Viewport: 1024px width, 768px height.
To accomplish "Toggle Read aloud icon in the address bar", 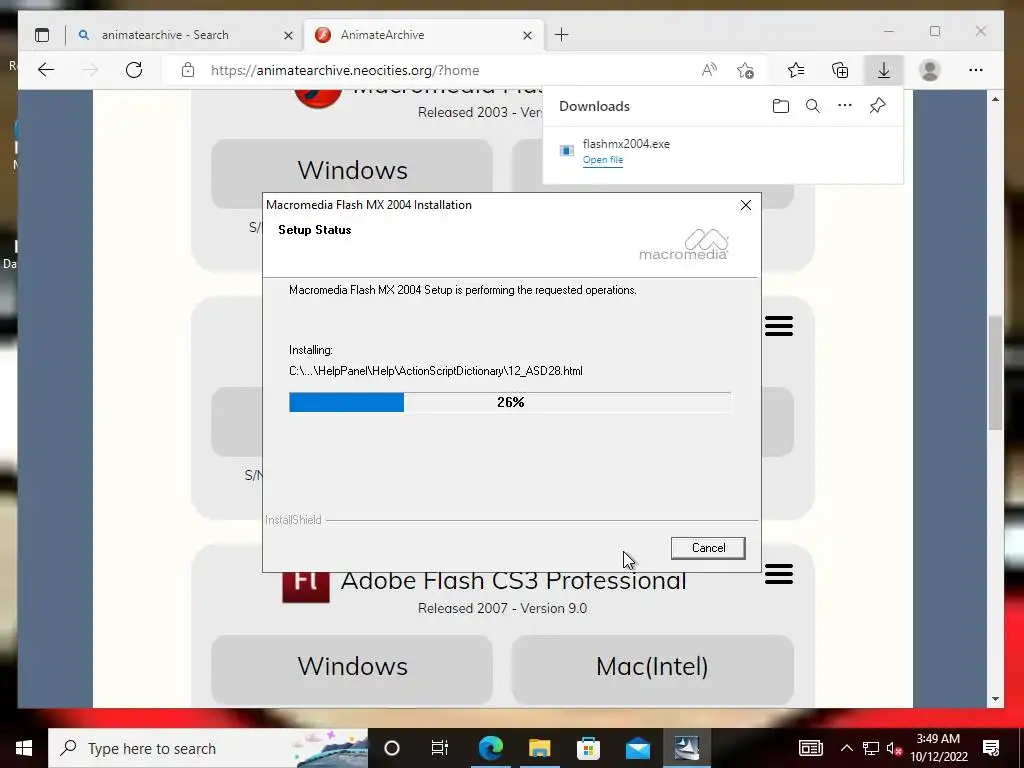I will click(x=709, y=70).
